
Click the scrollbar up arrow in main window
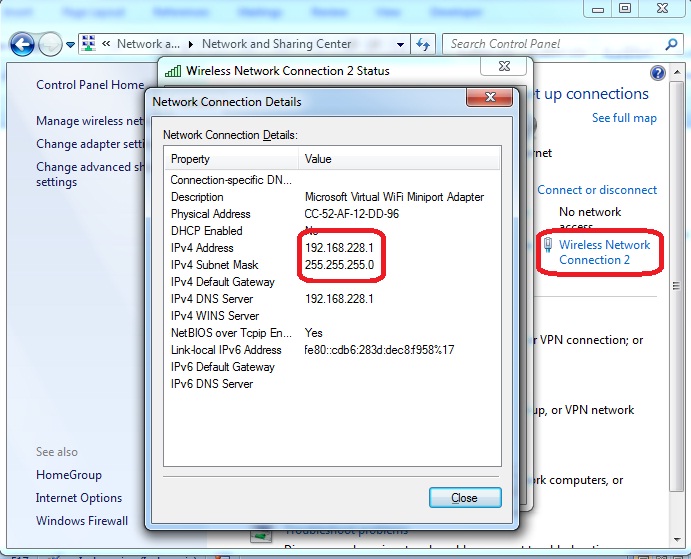(677, 72)
